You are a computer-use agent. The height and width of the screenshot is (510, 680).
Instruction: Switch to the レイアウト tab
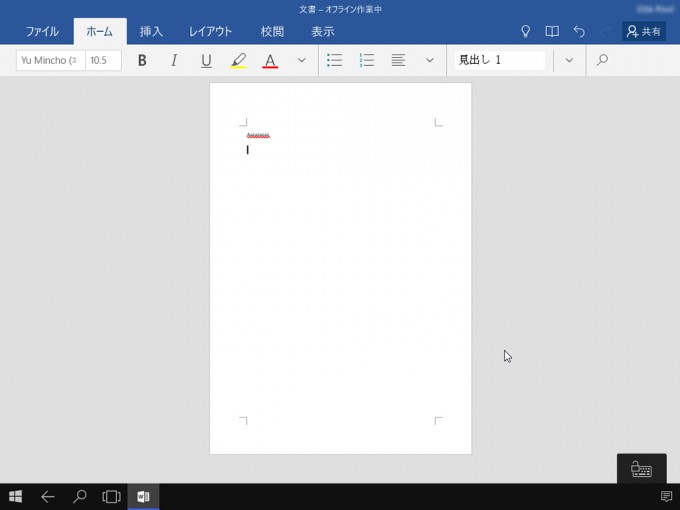(210, 32)
